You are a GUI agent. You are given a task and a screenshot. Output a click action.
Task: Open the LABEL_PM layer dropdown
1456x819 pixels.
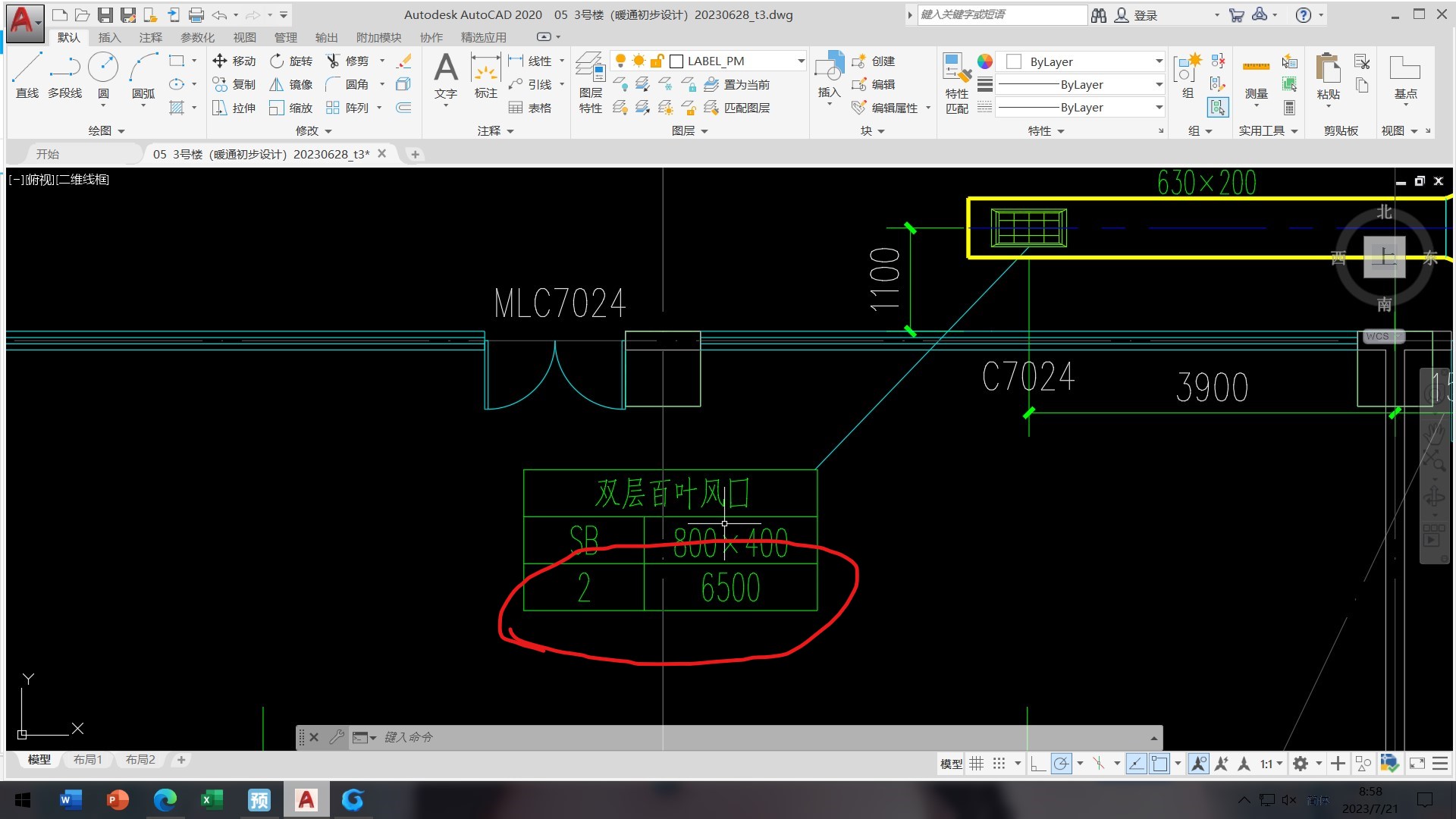tap(801, 61)
